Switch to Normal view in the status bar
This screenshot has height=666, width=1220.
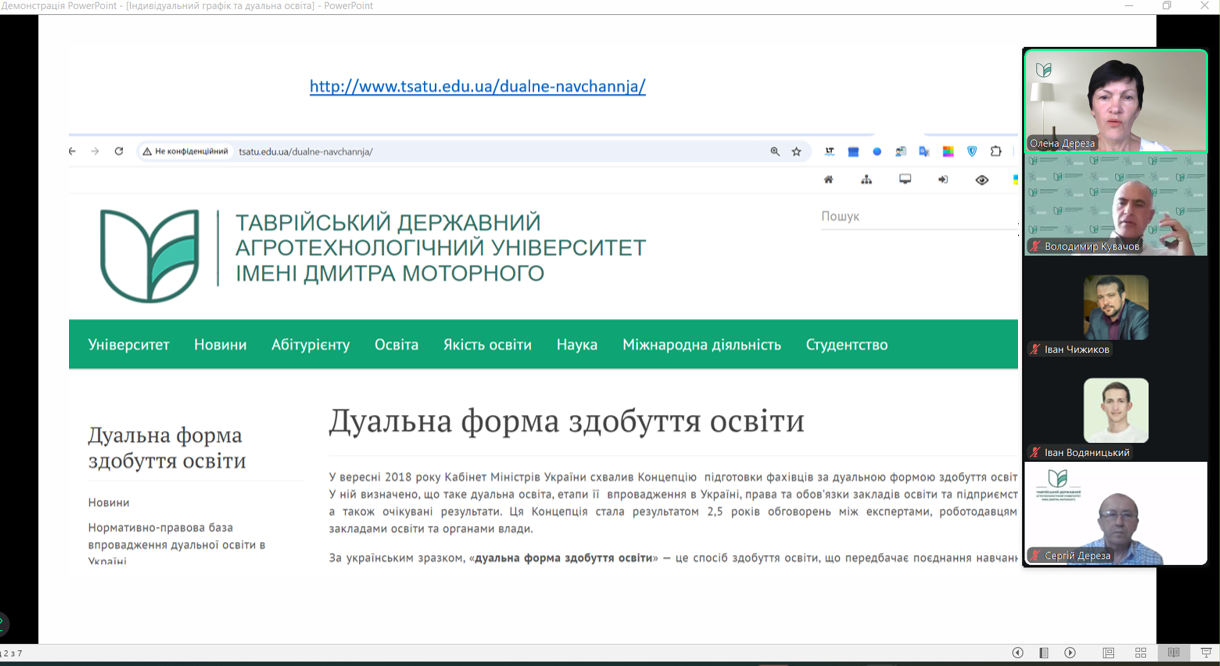coord(1108,653)
